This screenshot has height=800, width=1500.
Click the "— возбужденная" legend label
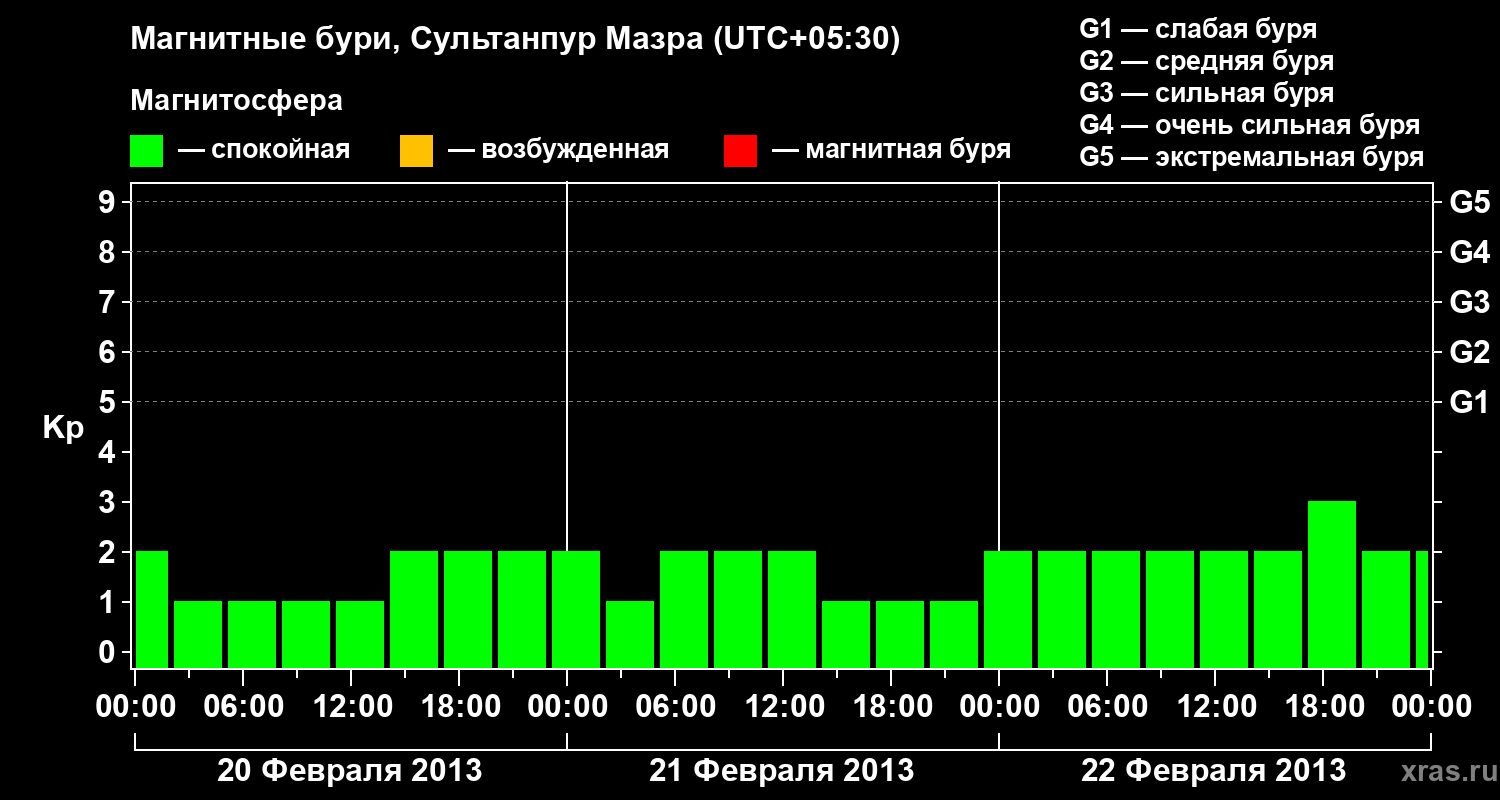tap(558, 150)
